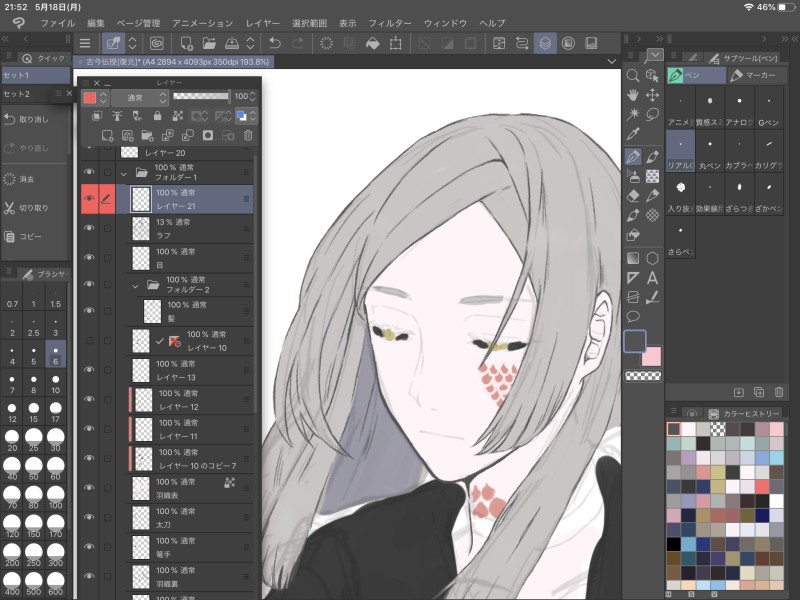
Task: Hide the ラフ layer
Action: pyautogui.click(x=89, y=228)
